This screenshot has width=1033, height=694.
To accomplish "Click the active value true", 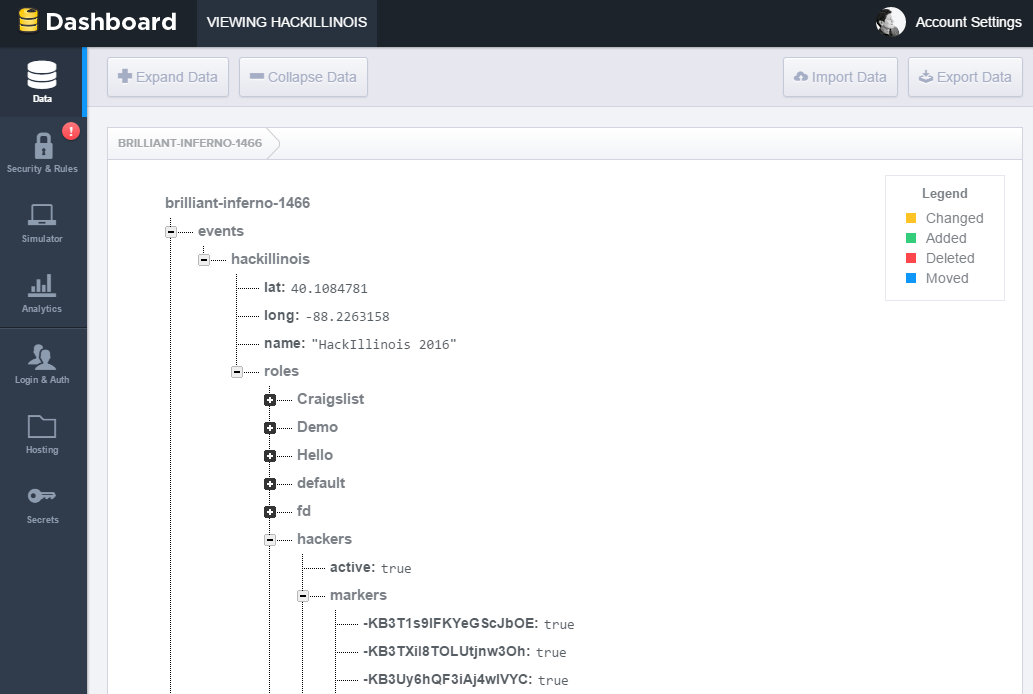I will point(396,568).
